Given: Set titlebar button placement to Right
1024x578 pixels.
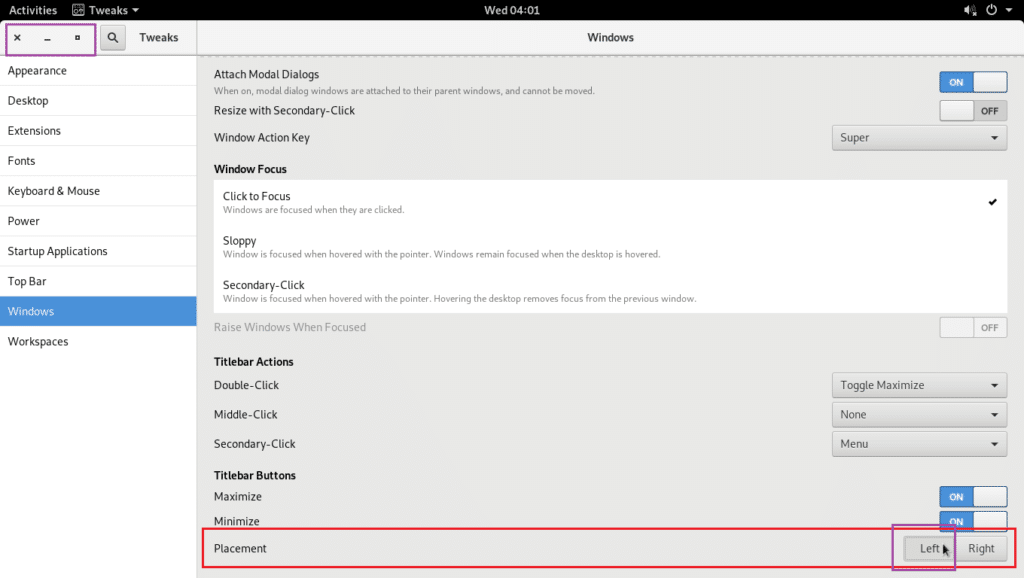Looking at the screenshot, I should pos(981,548).
